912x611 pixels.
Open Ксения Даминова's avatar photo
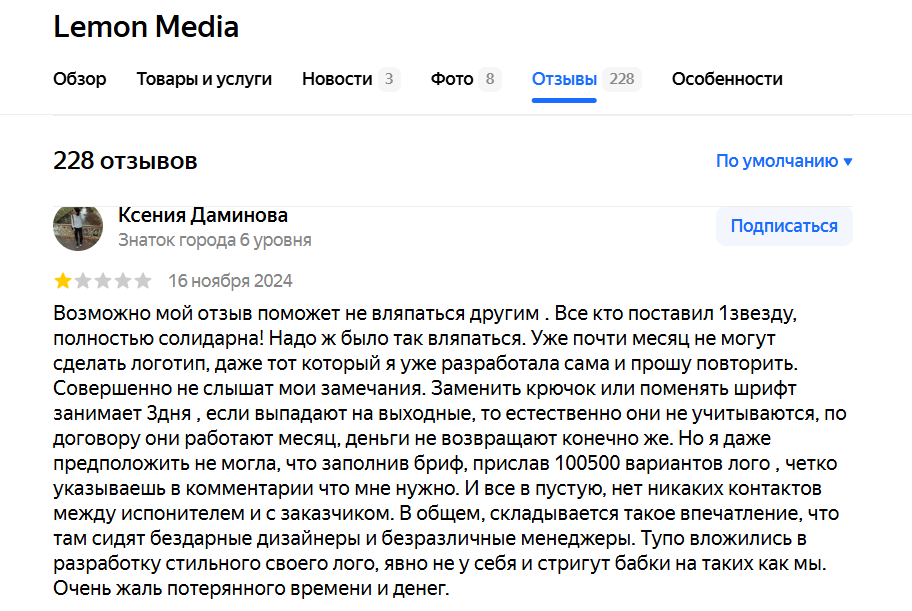78,229
